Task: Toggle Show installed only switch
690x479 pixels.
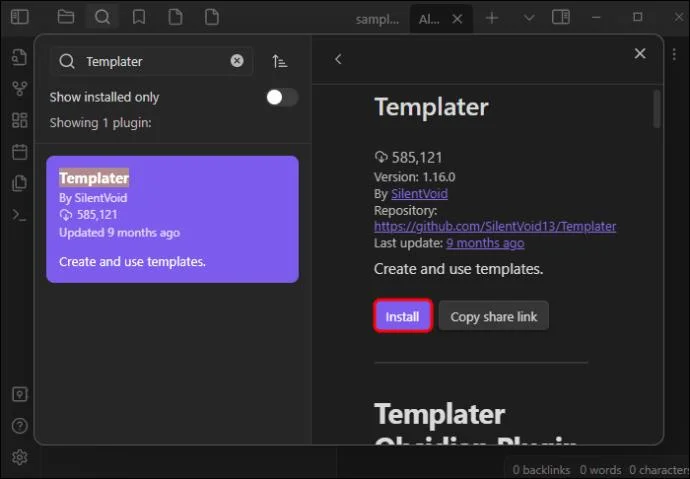Action: pyautogui.click(x=282, y=97)
